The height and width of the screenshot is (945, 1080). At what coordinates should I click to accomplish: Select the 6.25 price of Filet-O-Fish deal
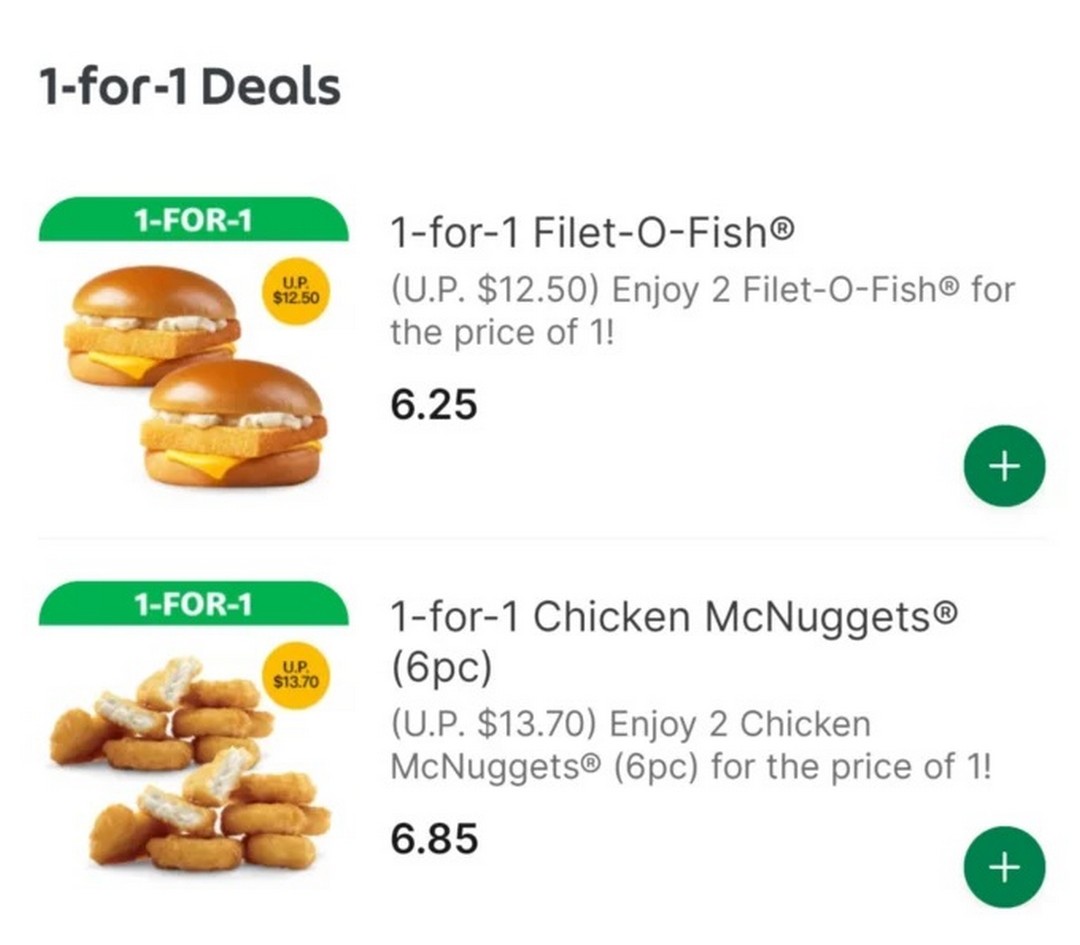point(433,404)
